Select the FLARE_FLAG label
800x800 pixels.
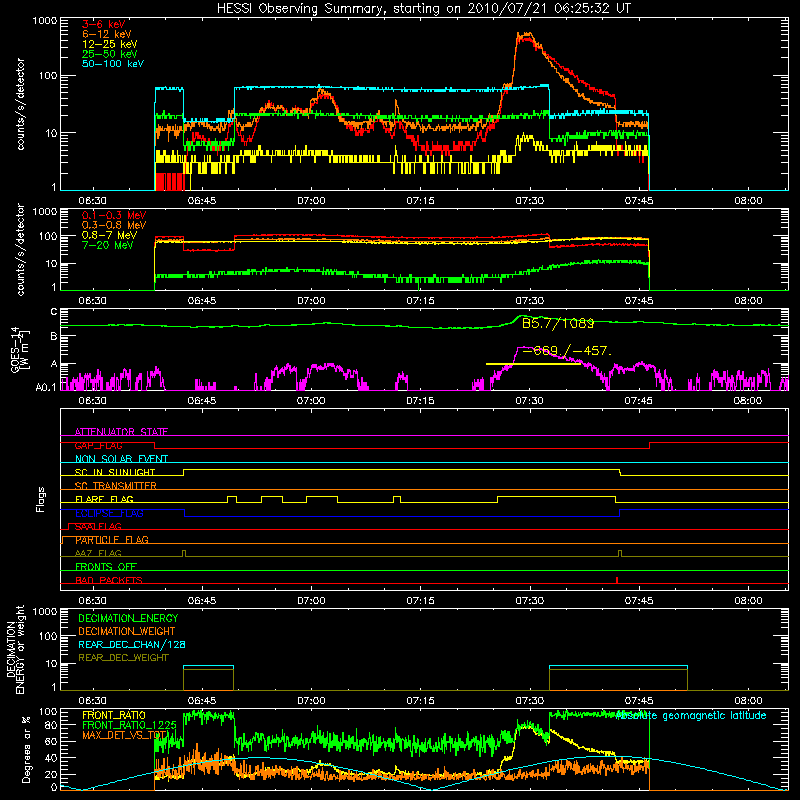104,499
